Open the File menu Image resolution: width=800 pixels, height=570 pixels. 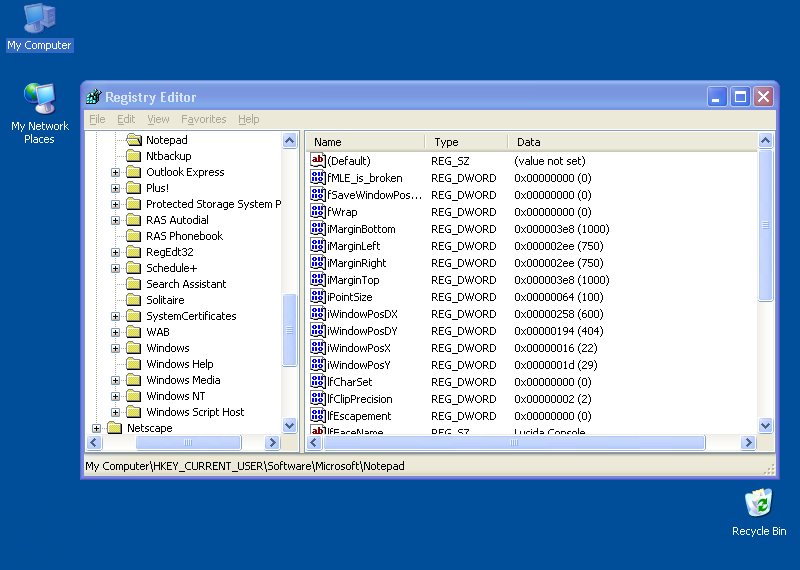pos(97,119)
